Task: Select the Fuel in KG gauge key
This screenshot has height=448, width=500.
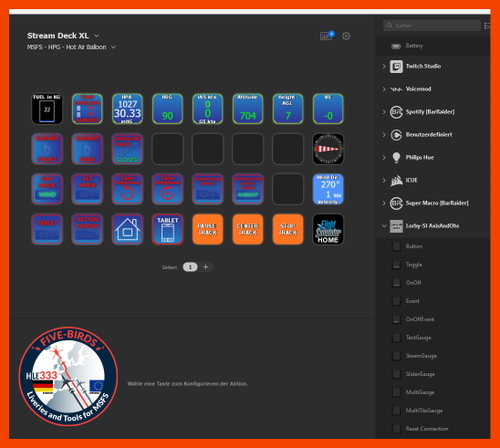Action: pyautogui.click(x=47, y=109)
